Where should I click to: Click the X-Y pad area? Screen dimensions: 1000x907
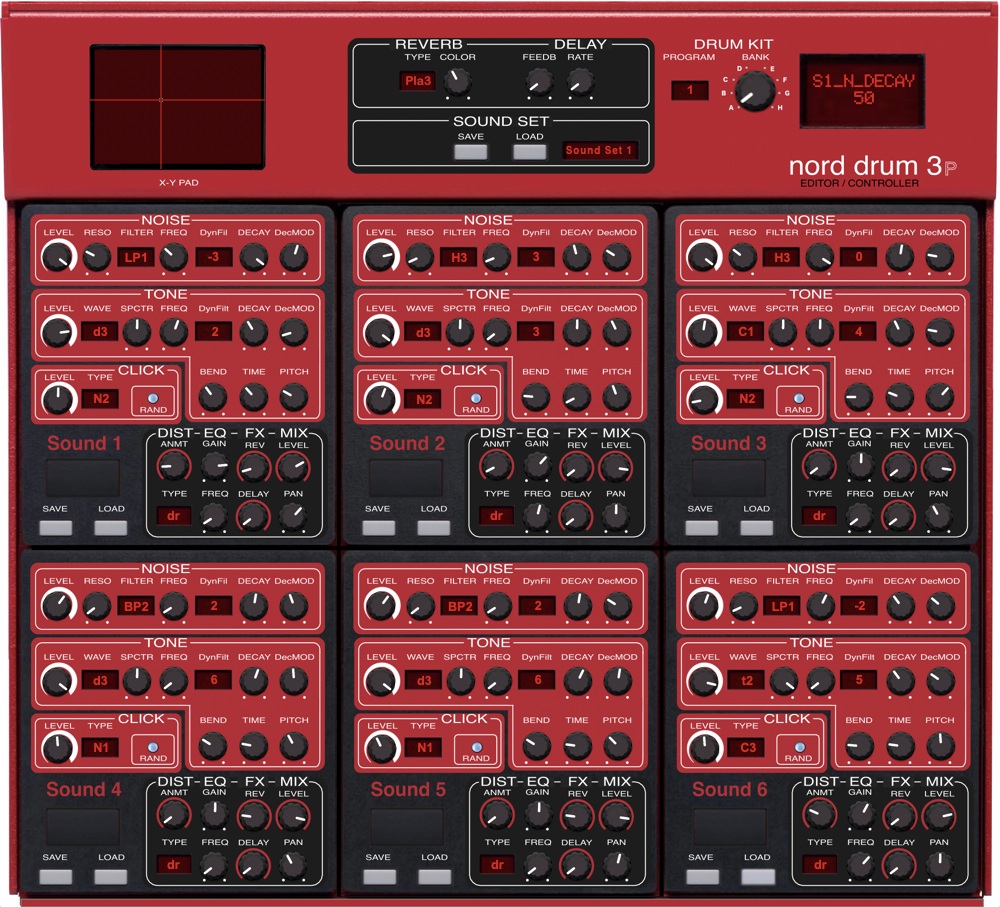tap(178, 107)
